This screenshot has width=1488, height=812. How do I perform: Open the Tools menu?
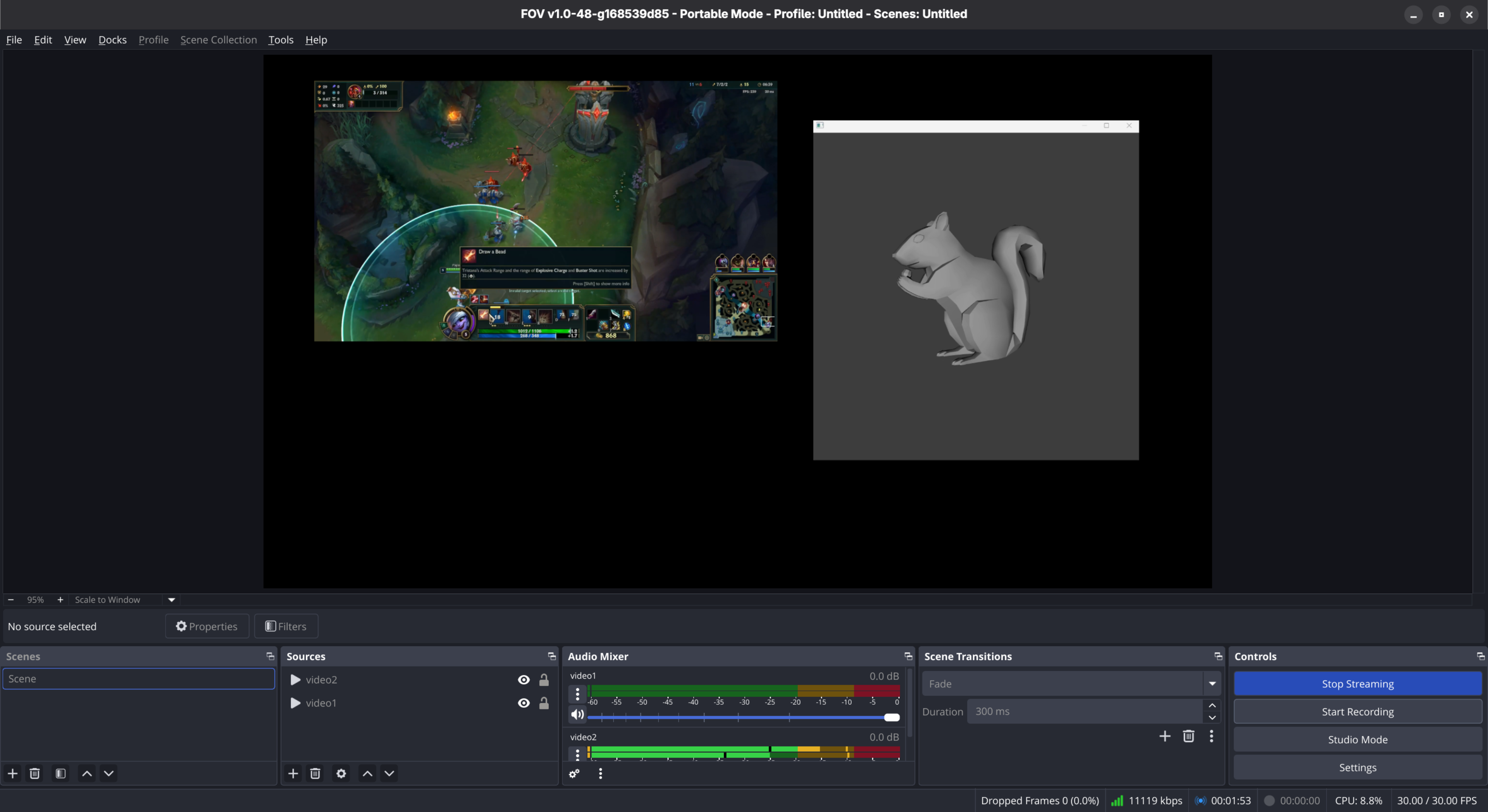tap(281, 40)
